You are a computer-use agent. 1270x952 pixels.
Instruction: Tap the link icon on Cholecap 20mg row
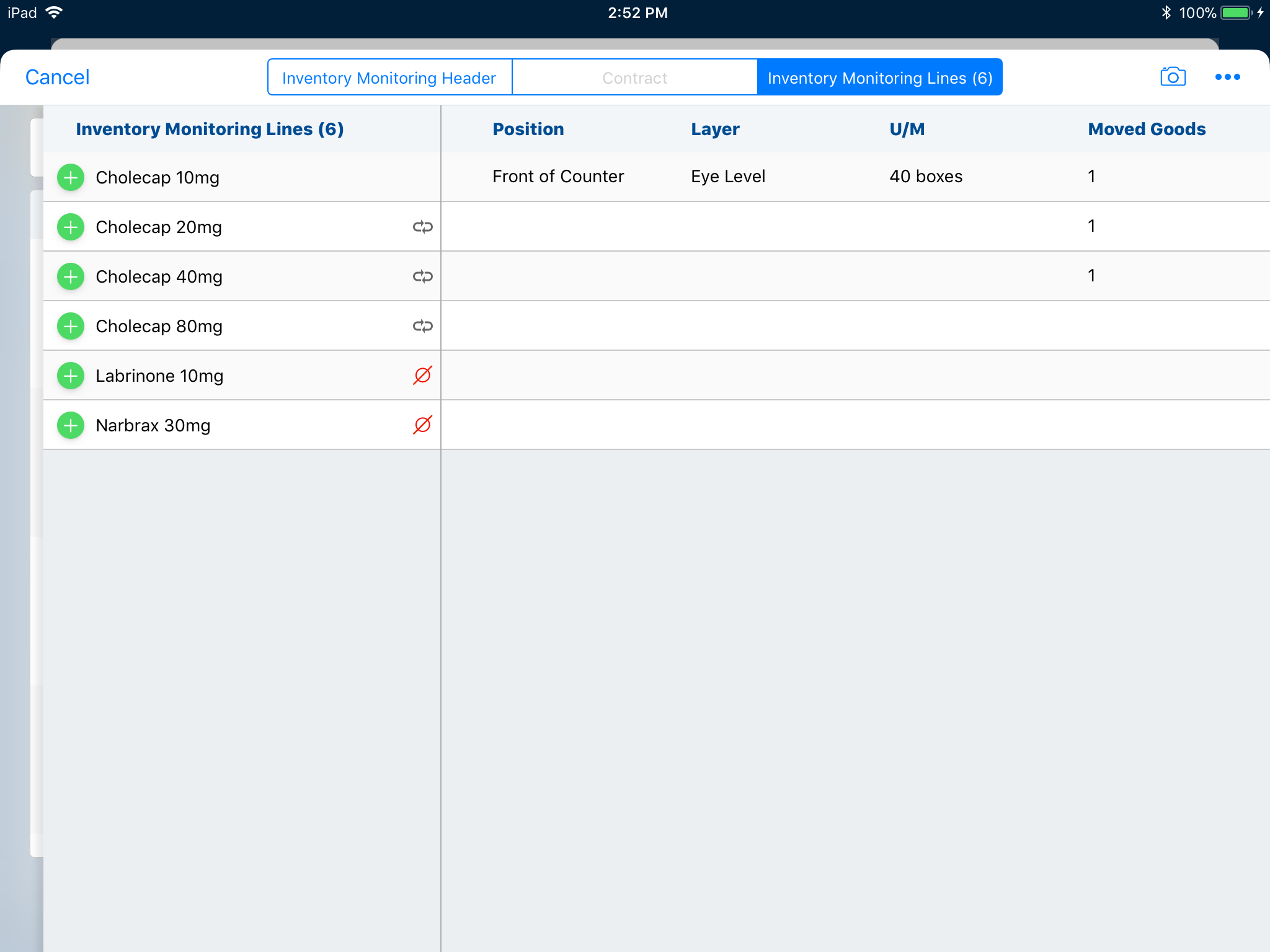pyautogui.click(x=422, y=227)
